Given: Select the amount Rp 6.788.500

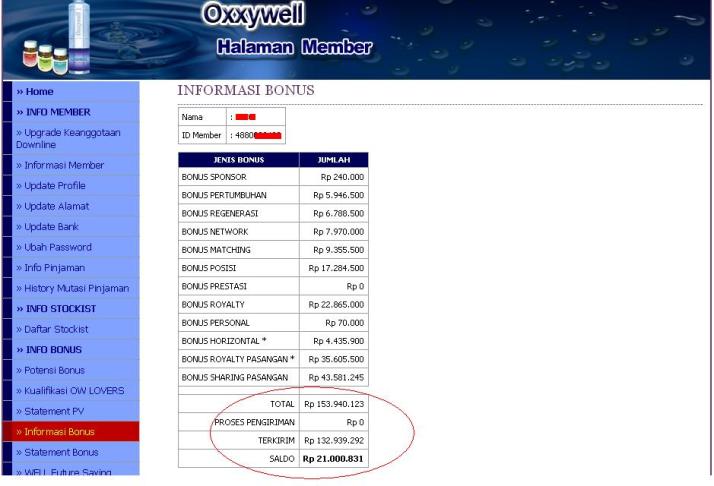Looking at the screenshot, I should click(x=339, y=213).
